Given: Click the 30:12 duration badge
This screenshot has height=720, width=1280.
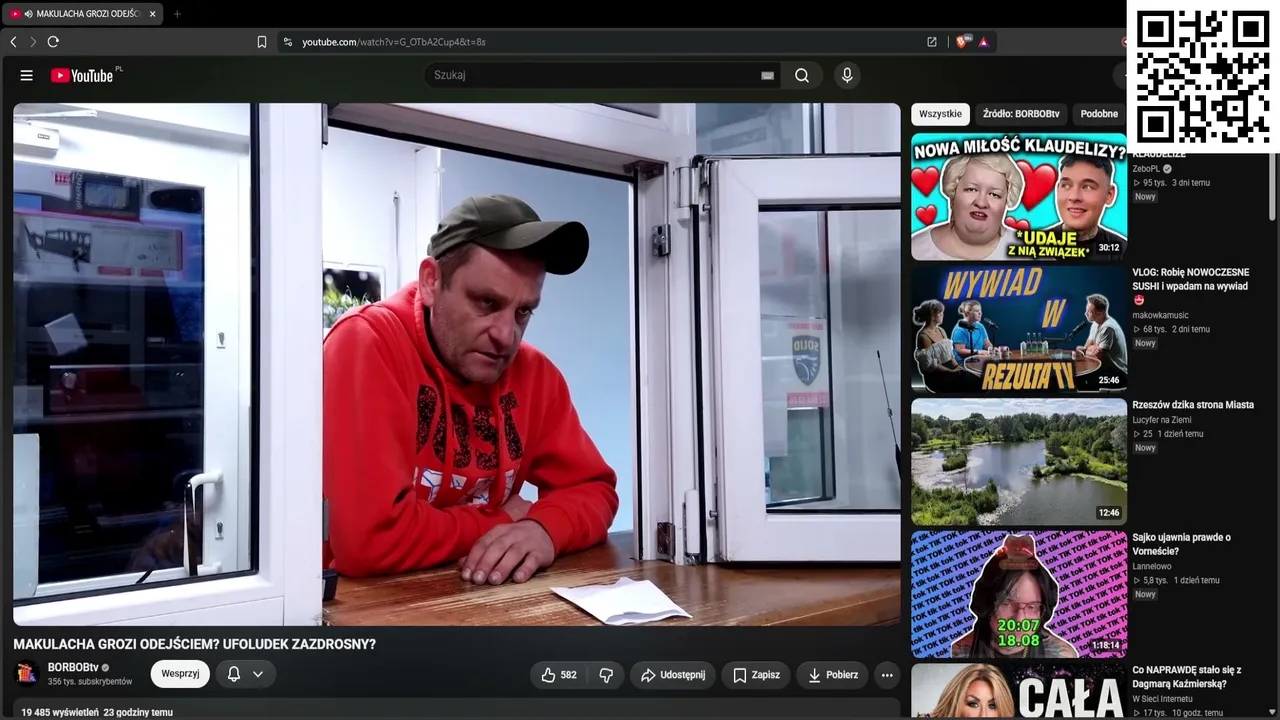Looking at the screenshot, I should click(1109, 248).
